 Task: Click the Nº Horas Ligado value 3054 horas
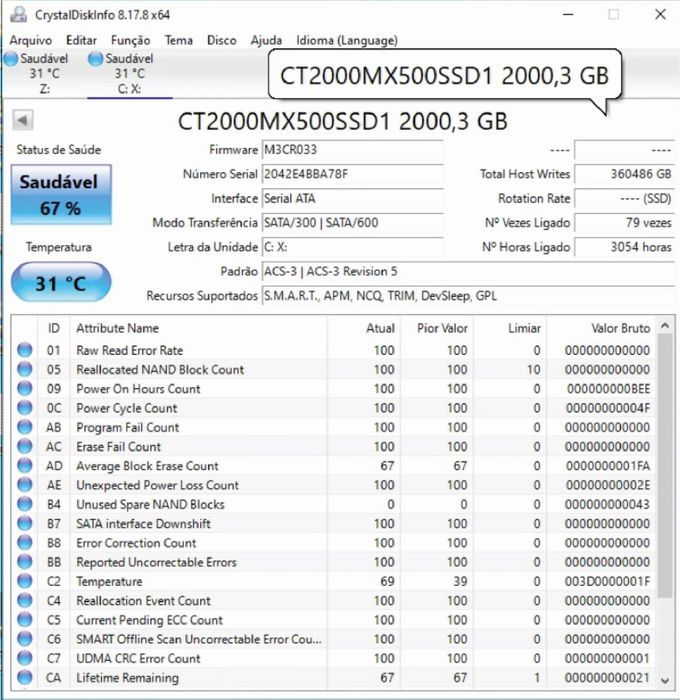pos(625,247)
